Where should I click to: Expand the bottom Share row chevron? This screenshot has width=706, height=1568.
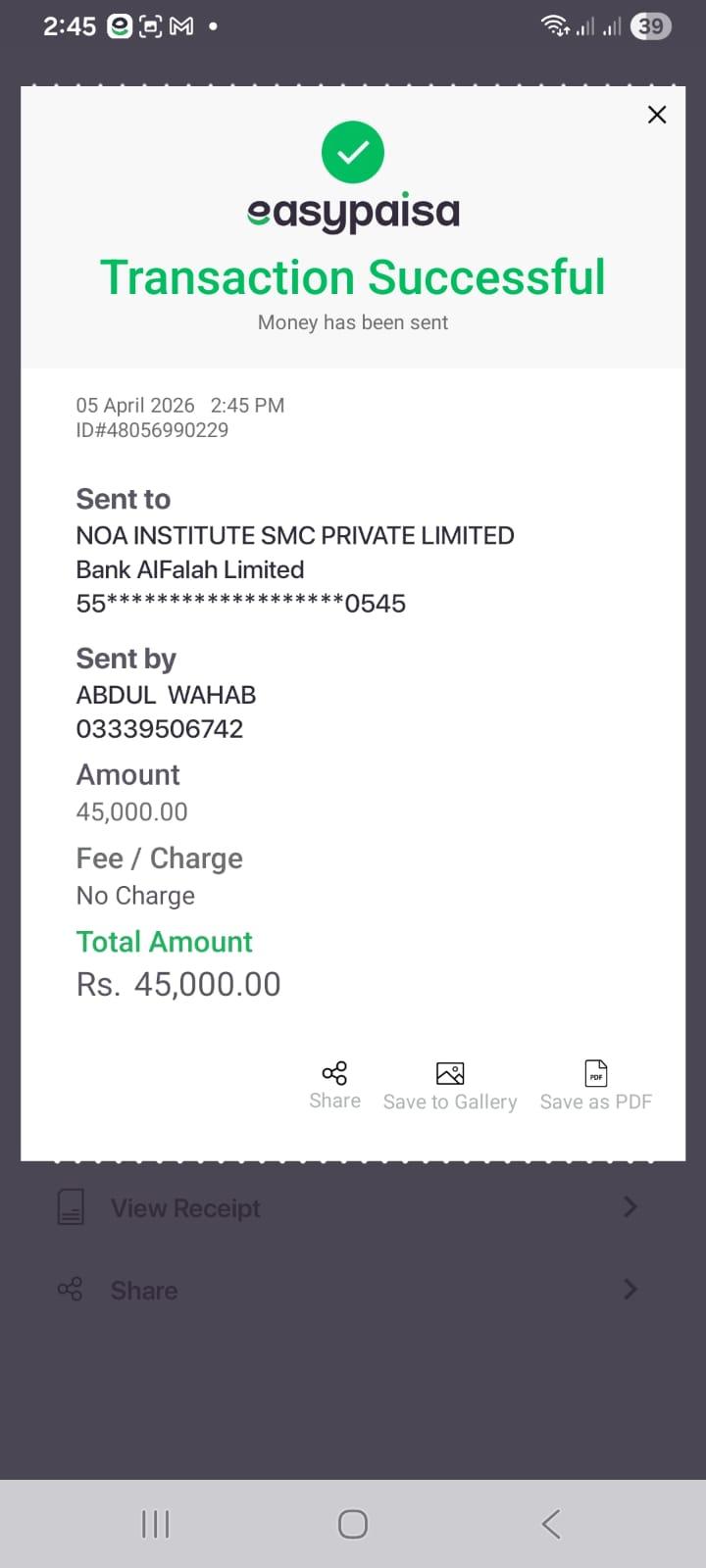click(x=630, y=1290)
